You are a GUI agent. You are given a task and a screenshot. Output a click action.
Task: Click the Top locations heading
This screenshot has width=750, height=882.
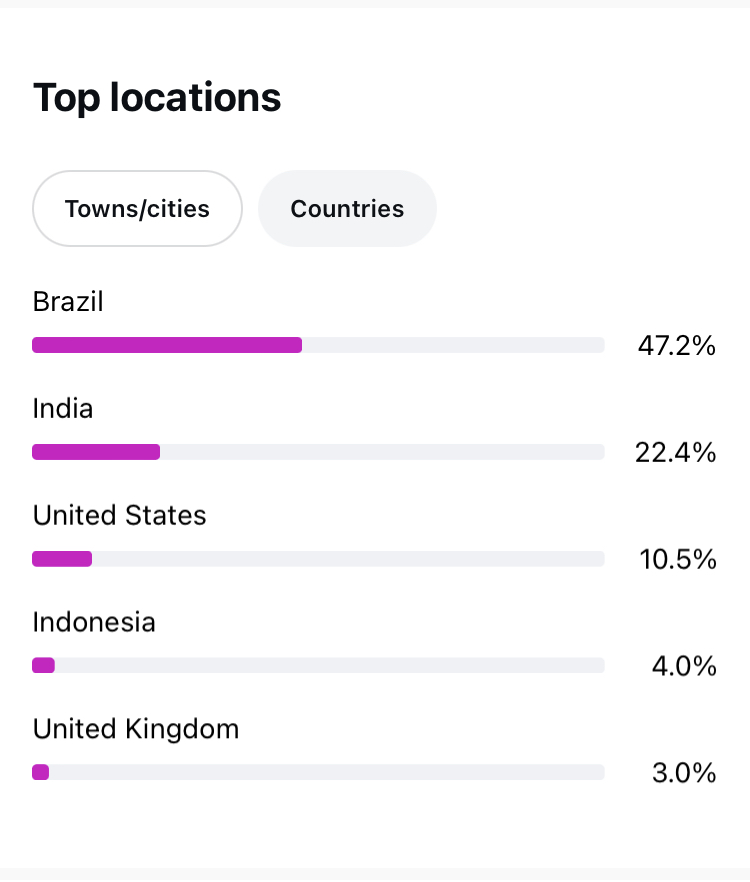click(157, 98)
